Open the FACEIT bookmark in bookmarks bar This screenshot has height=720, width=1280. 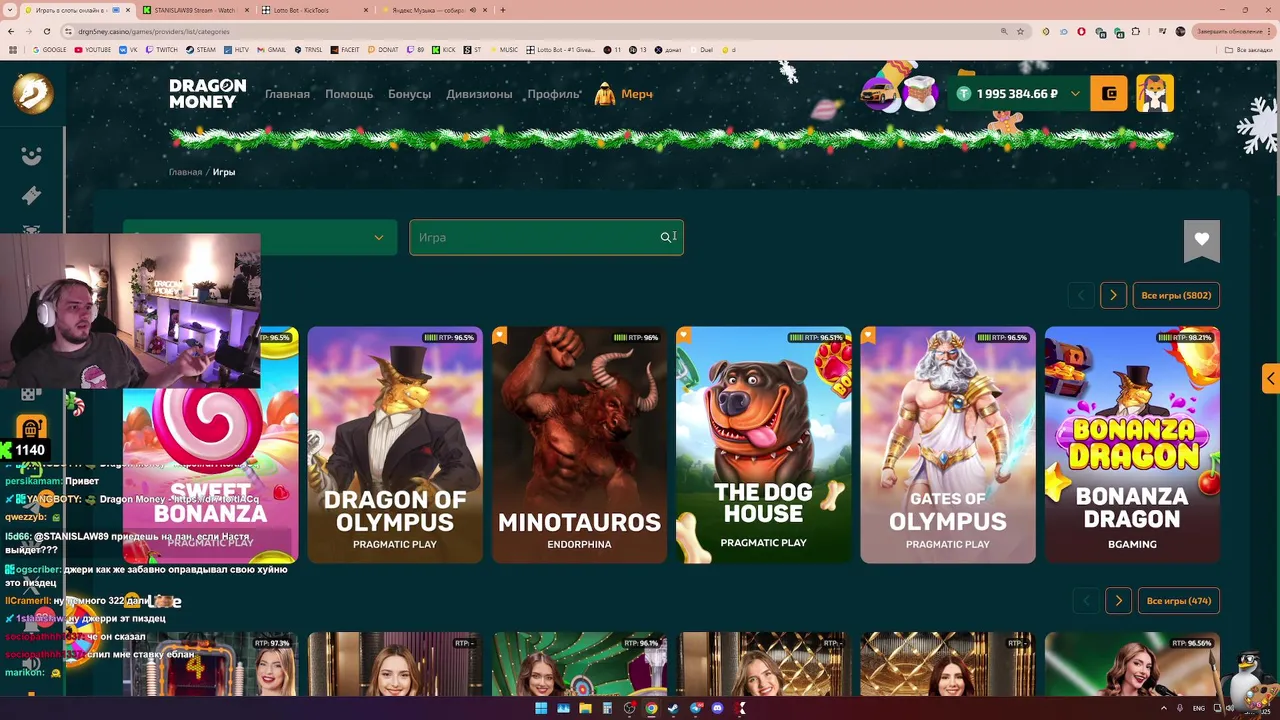345,49
